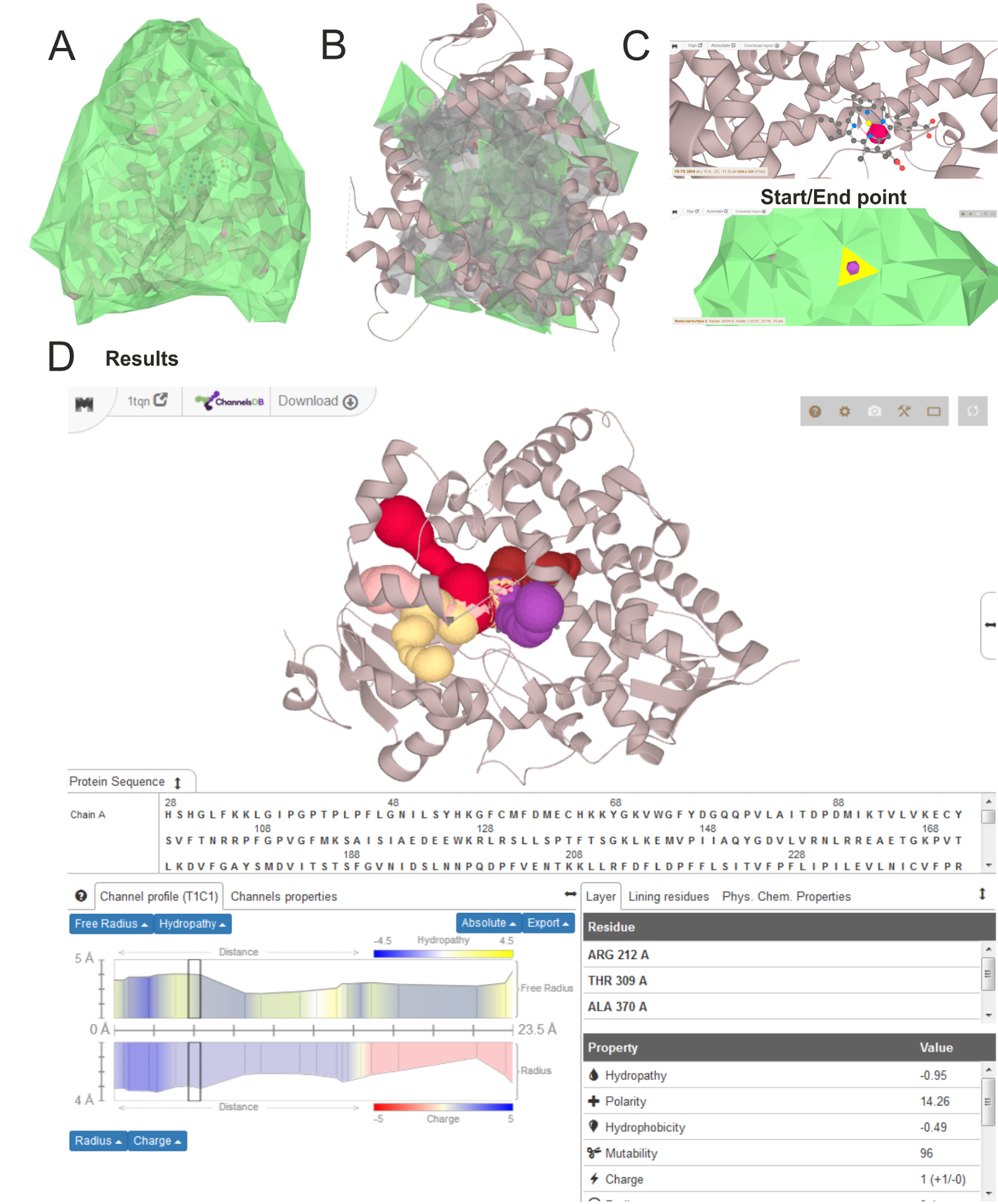Toggle horizontal resize arrow of profile panel
Viewport: 998px width, 1204px height.
click(x=570, y=894)
